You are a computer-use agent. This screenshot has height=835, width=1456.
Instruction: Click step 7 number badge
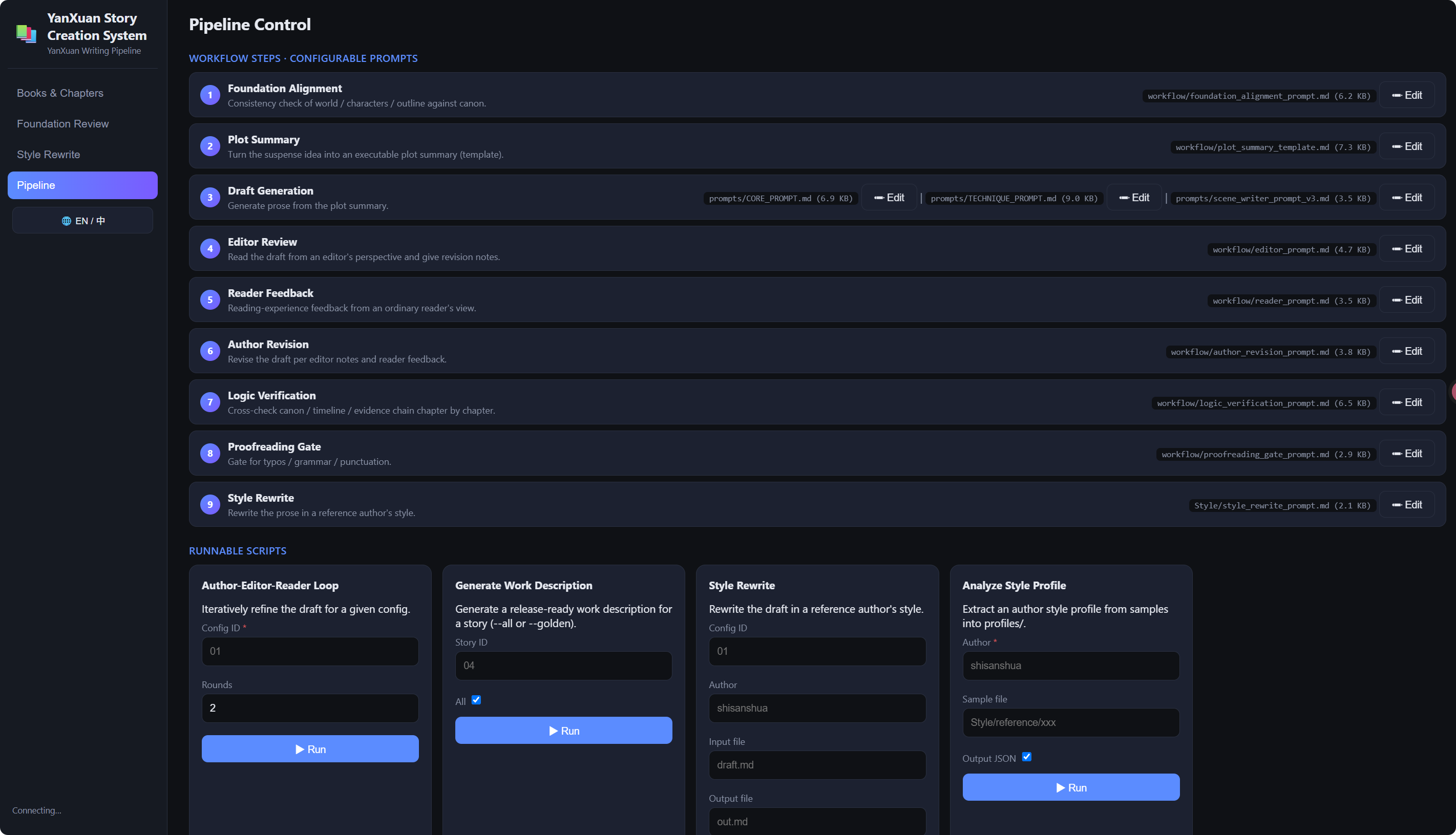[x=210, y=402]
